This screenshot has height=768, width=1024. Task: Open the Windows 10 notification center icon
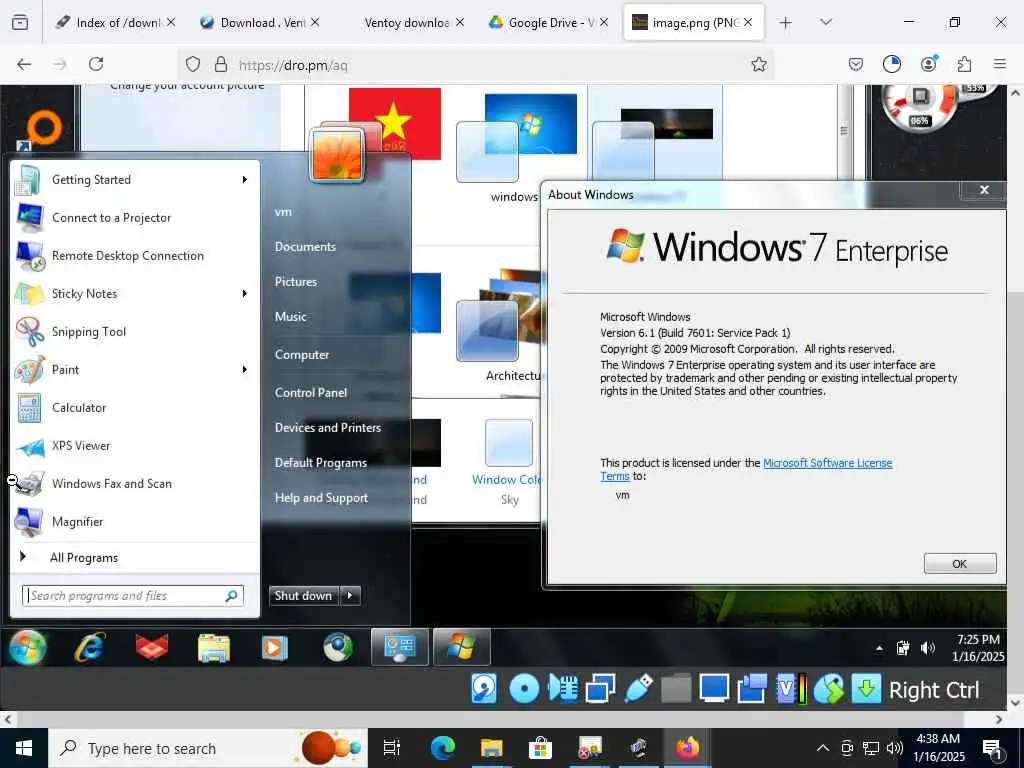coord(991,748)
